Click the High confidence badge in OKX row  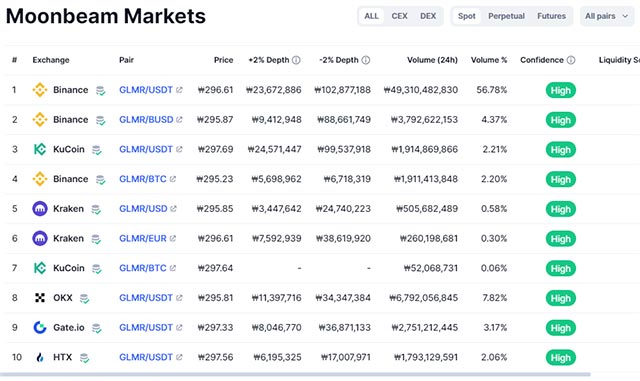[561, 298]
